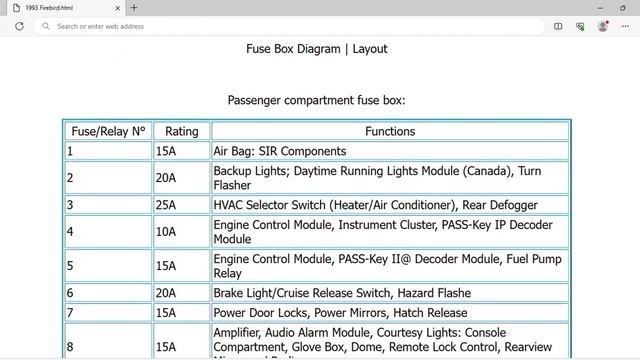Open split screen view icon
This screenshot has width=640, height=360.
558,26
